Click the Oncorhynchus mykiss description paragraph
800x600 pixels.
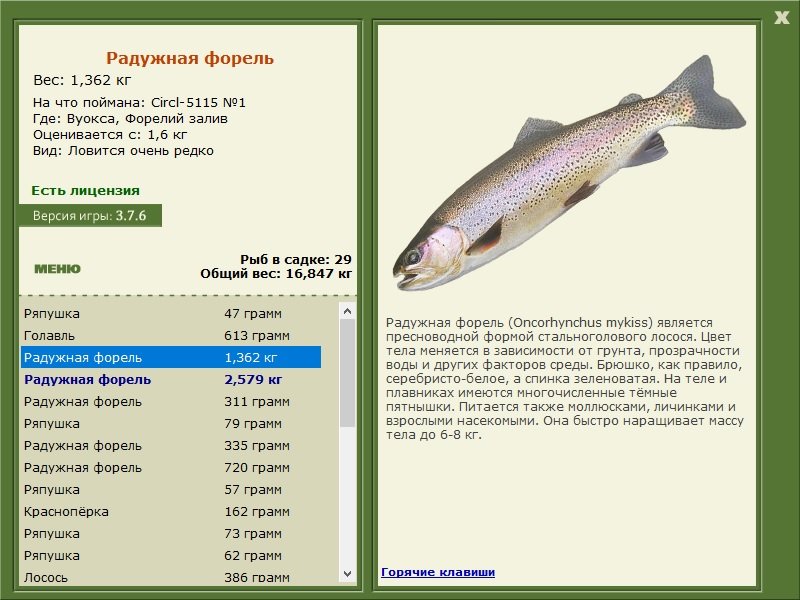pos(564,379)
